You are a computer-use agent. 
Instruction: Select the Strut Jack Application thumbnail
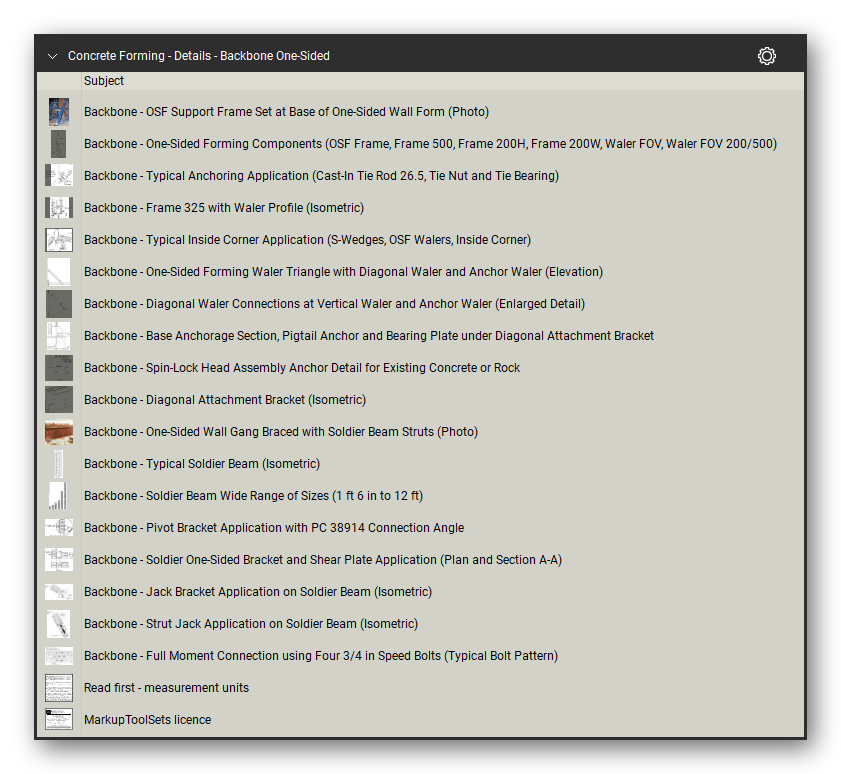tap(58, 624)
